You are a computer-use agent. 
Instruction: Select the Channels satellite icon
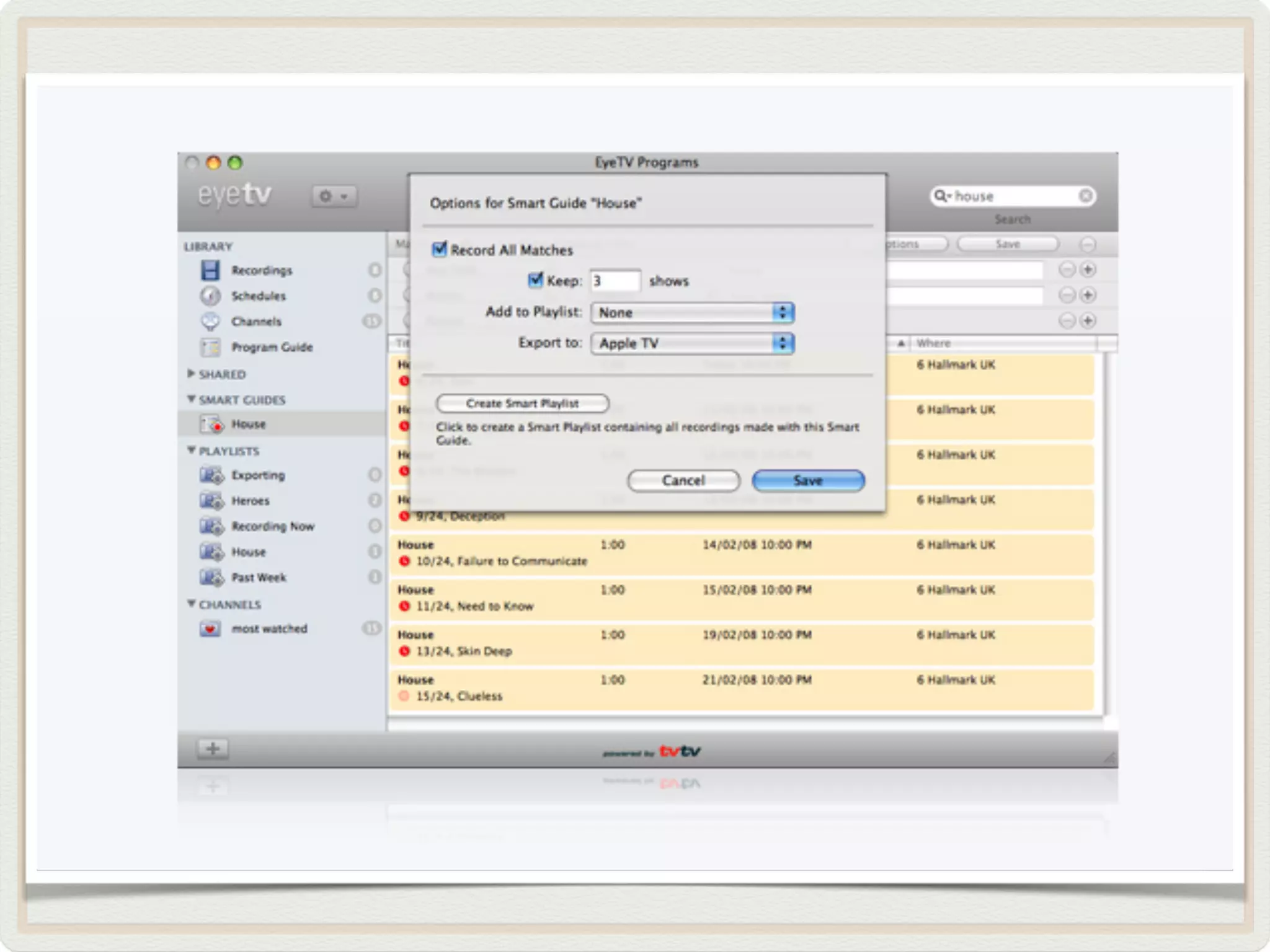tap(210, 322)
